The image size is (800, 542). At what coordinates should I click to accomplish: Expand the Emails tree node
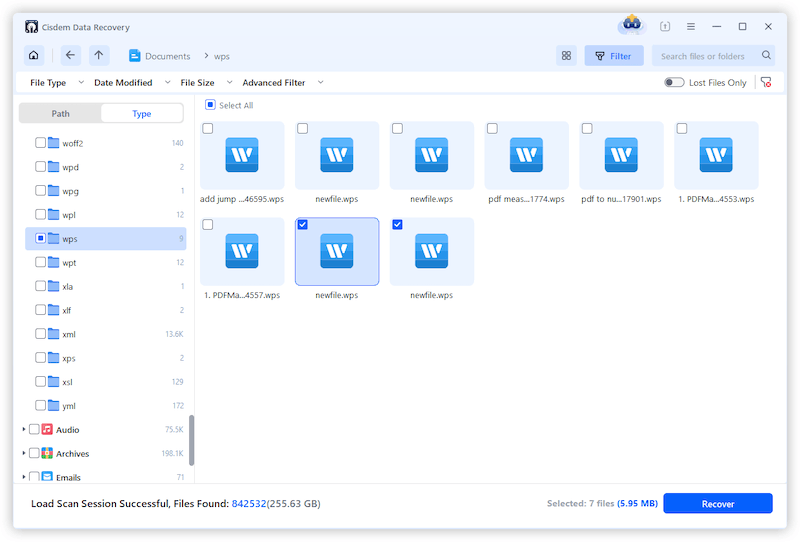point(23,477)
